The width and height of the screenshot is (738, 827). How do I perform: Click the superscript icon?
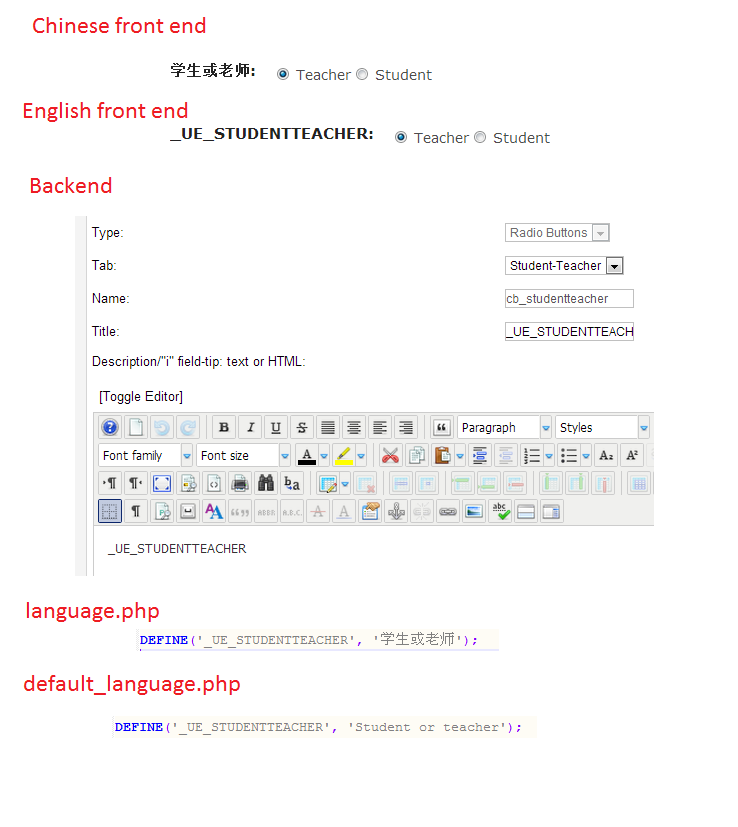coord(632,455)
